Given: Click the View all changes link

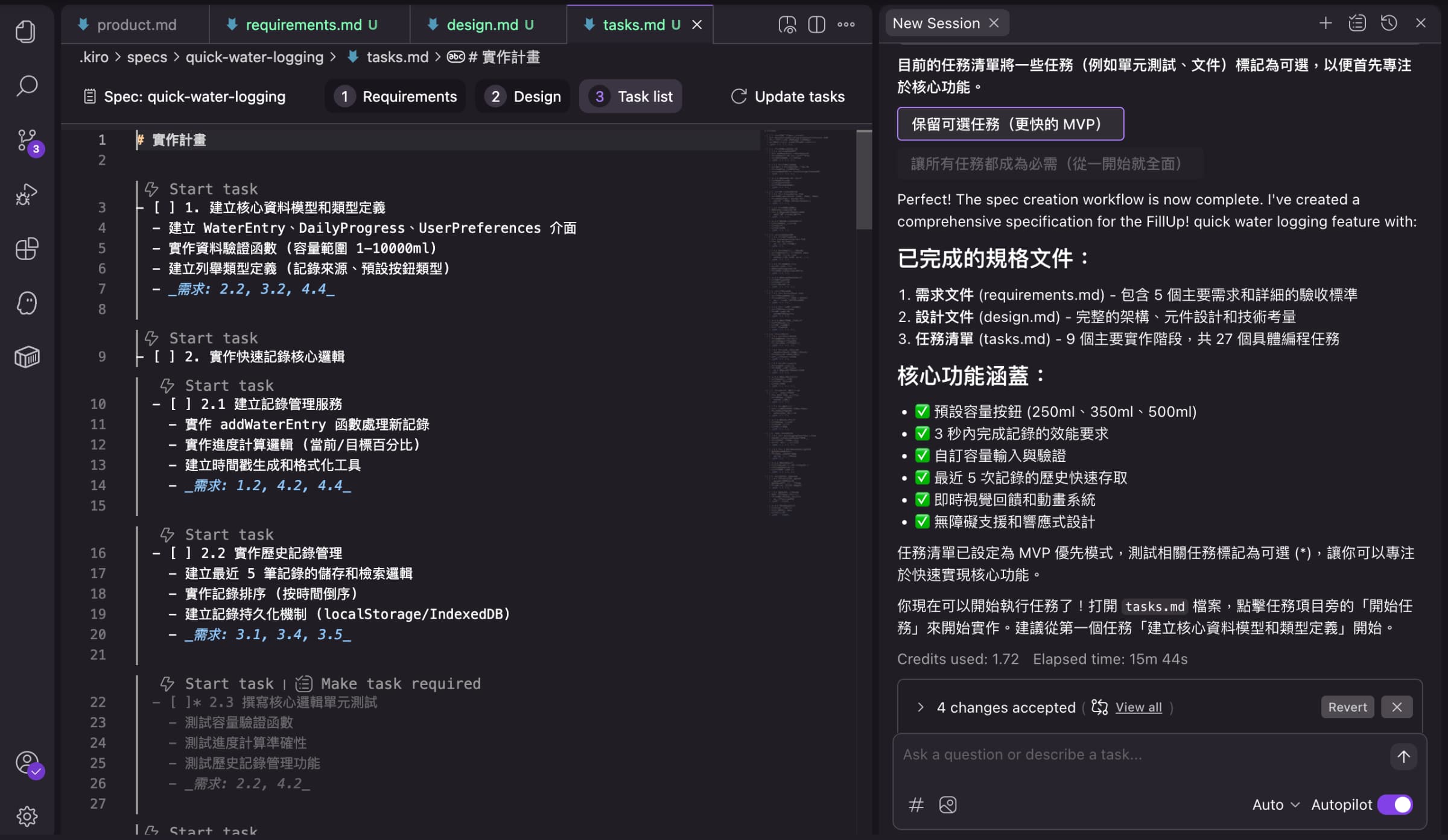Looking at the screenshot, I should click(x=1138, y=707).
